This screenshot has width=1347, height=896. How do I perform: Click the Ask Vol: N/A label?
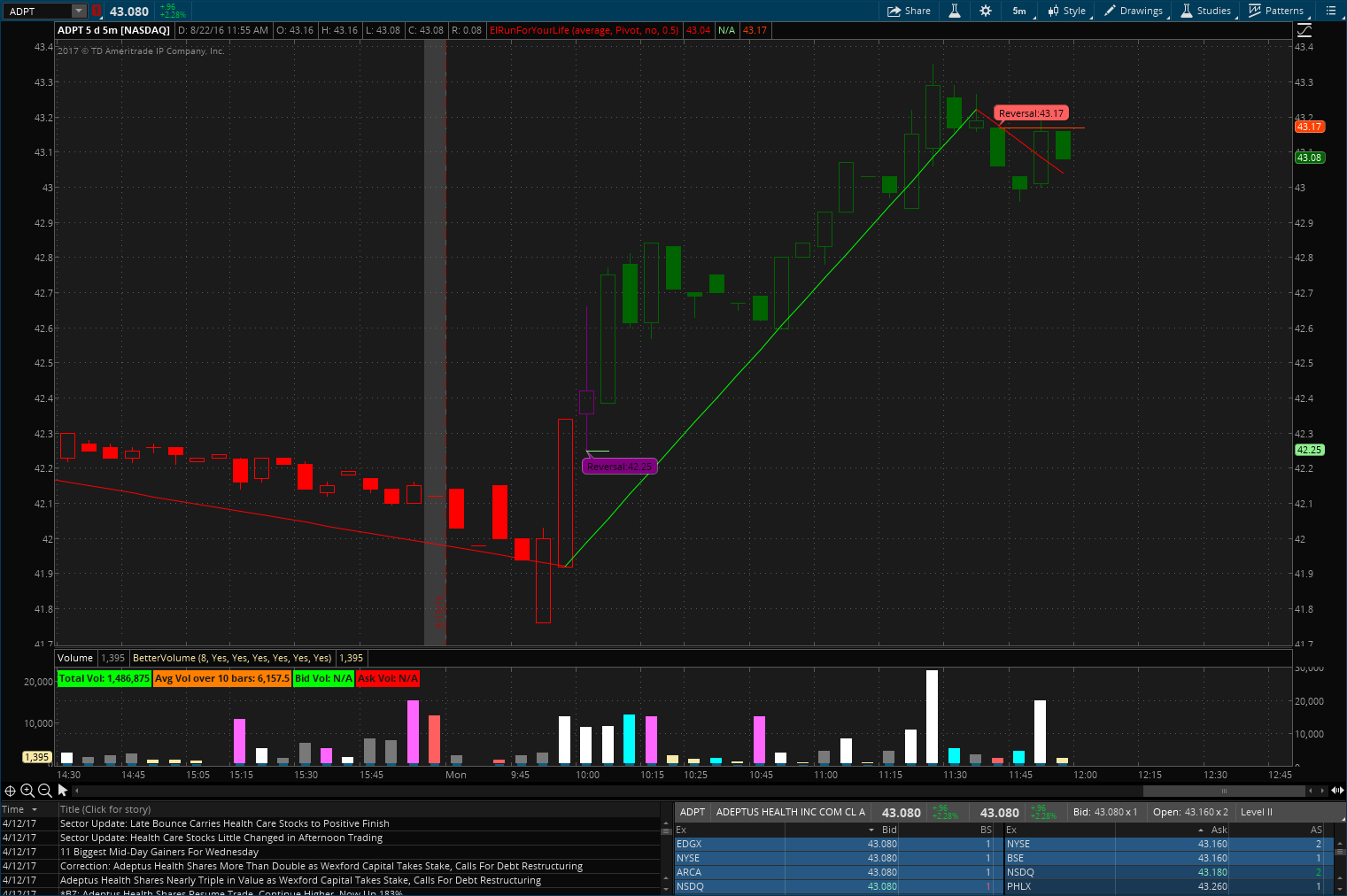(x=388, y=678)
